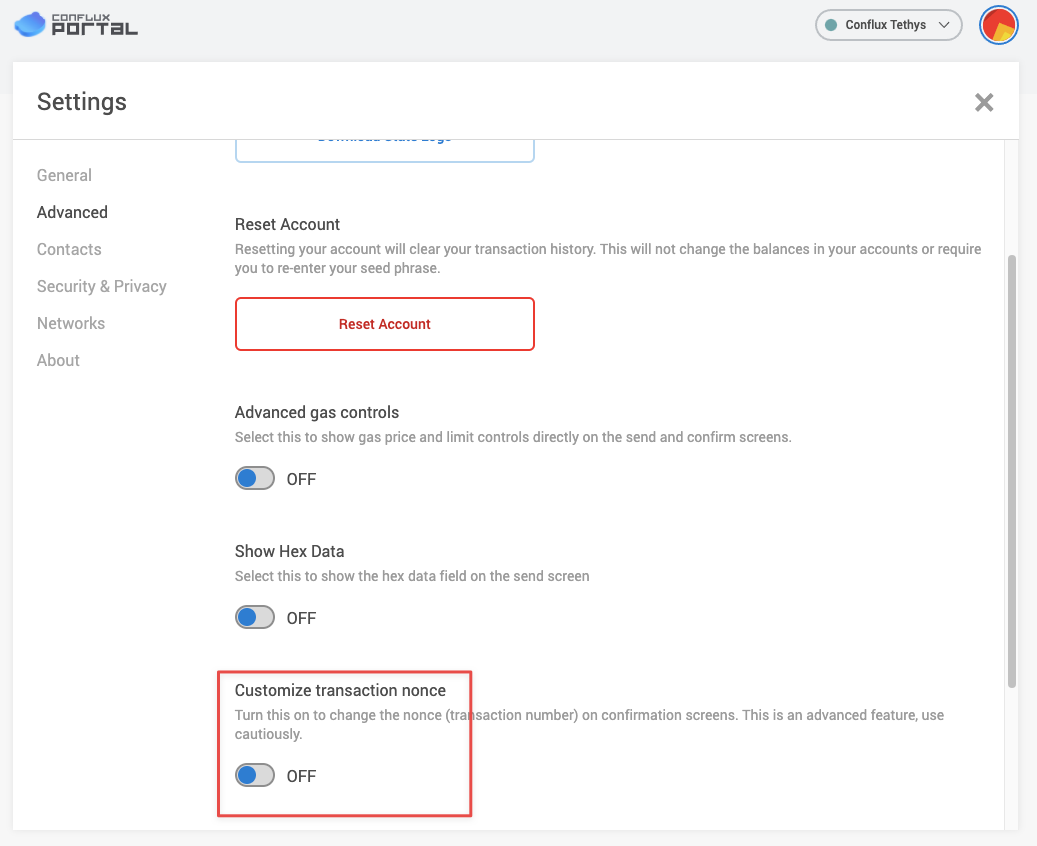This screenshot has width=1037, height=846.
Task: Open the Security & Privacy section
Action: coord(101,286)
